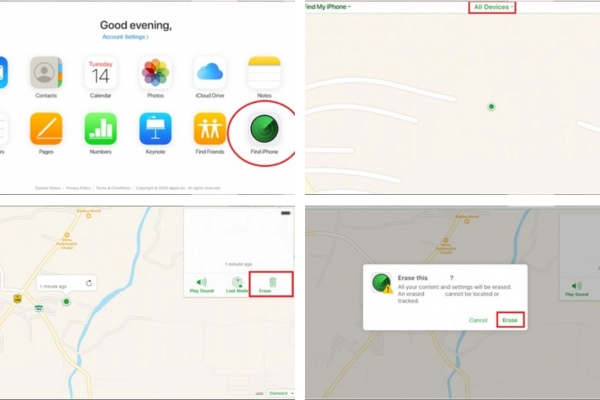Cancel the Erase confirmation dialog
The image size is (600, 400).
(x=478, y=320)
